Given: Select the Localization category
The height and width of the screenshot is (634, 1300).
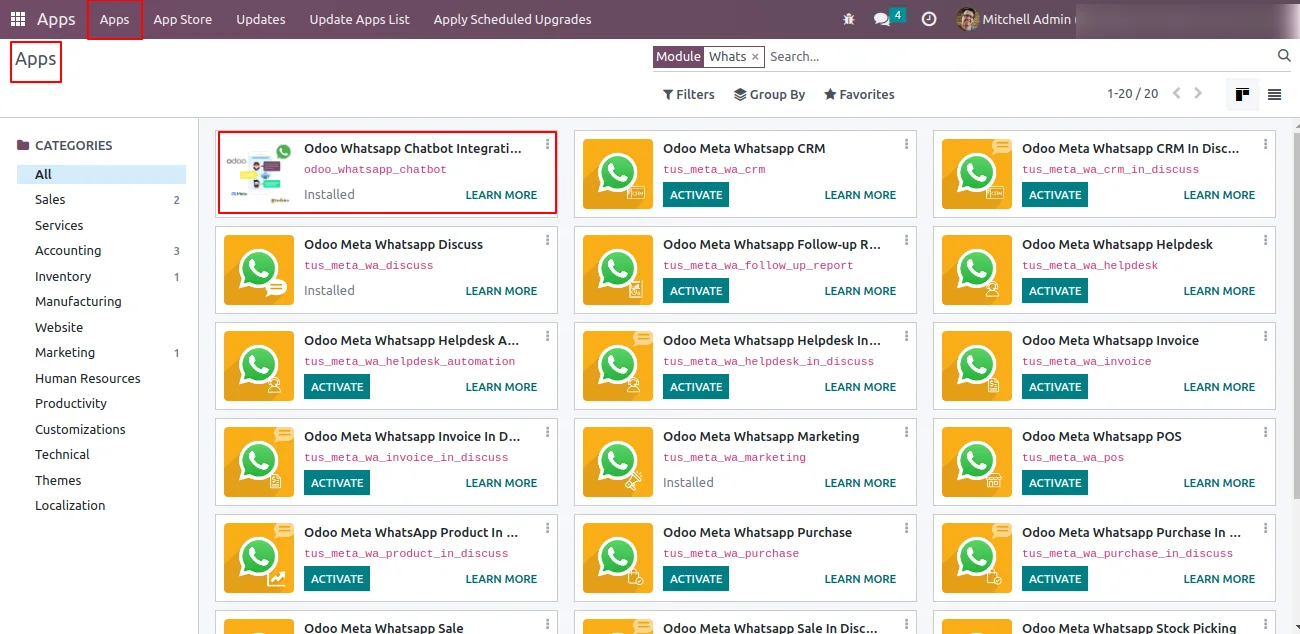Looking at the screenshot, I should 101,506.
